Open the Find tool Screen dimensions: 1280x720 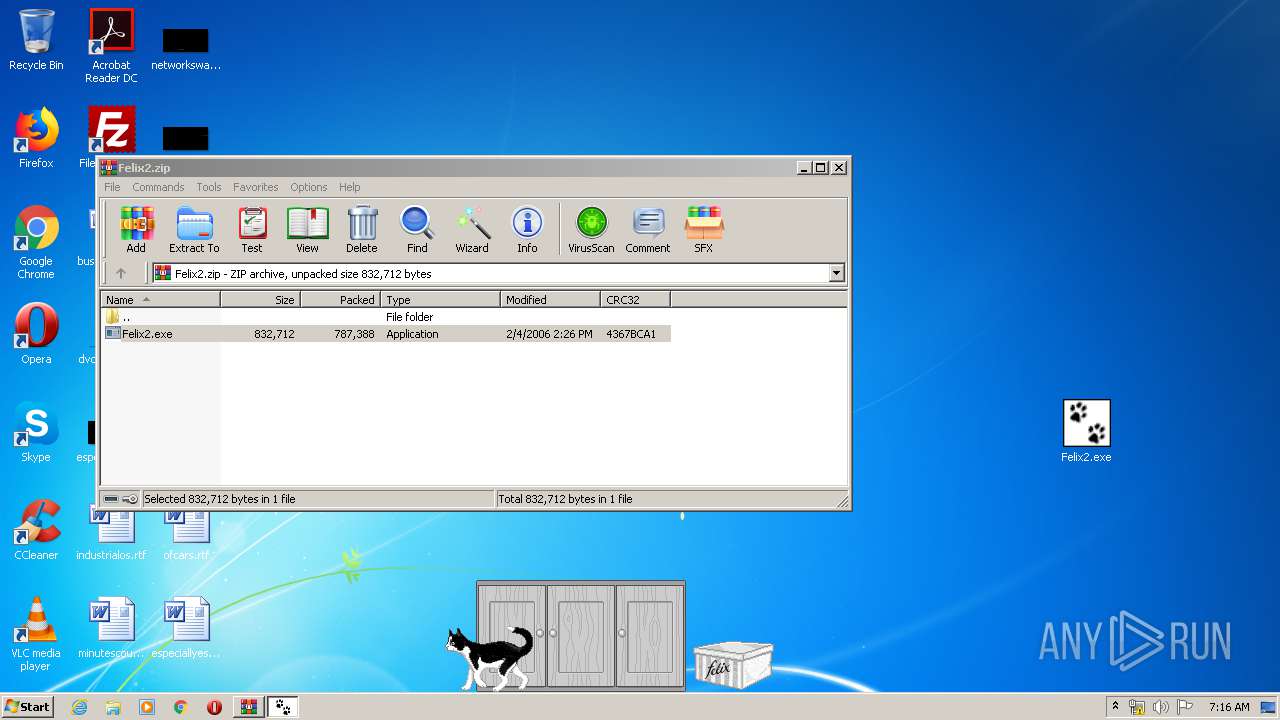(417, 230)
